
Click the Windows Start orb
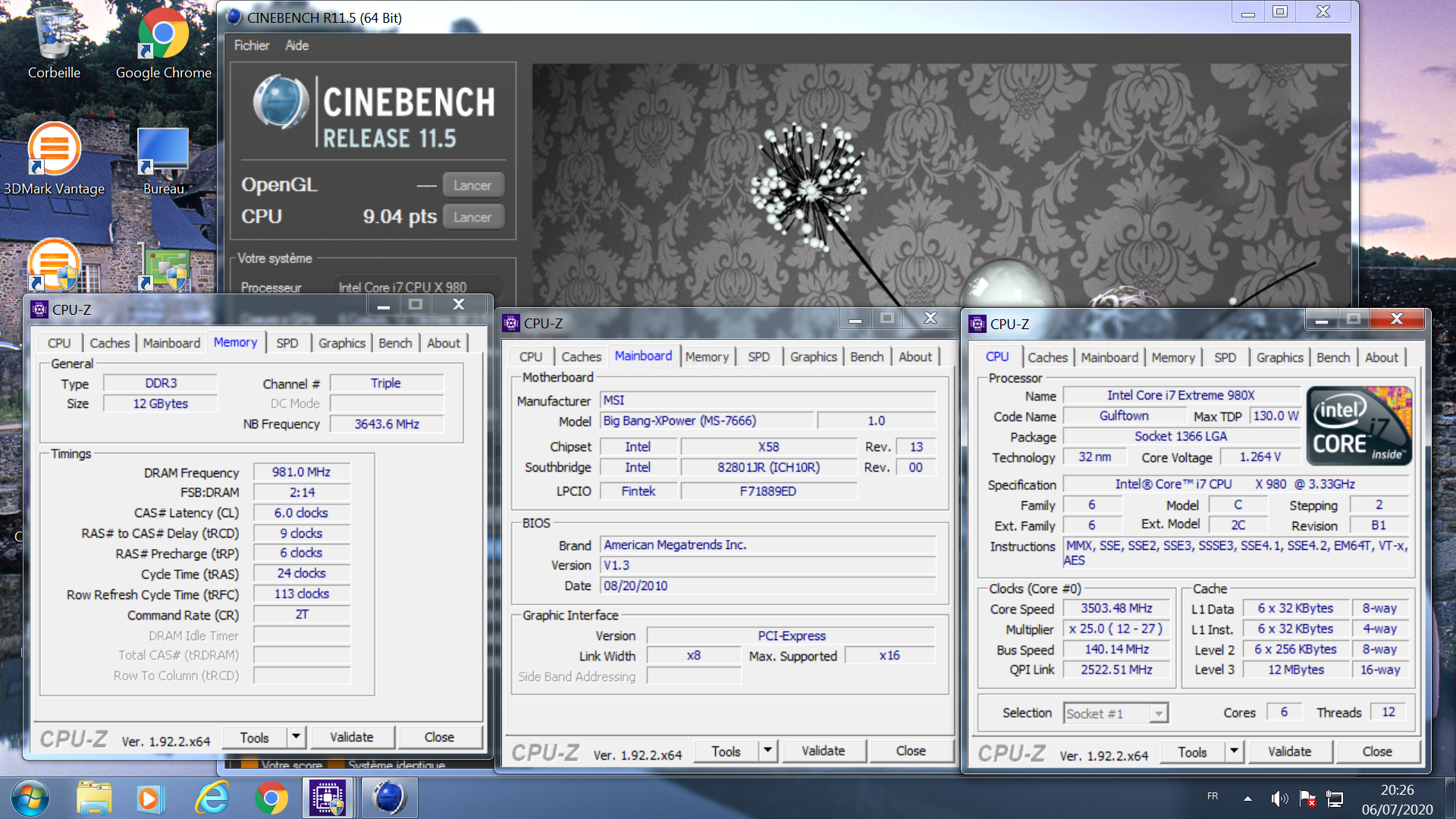[30, 799]
